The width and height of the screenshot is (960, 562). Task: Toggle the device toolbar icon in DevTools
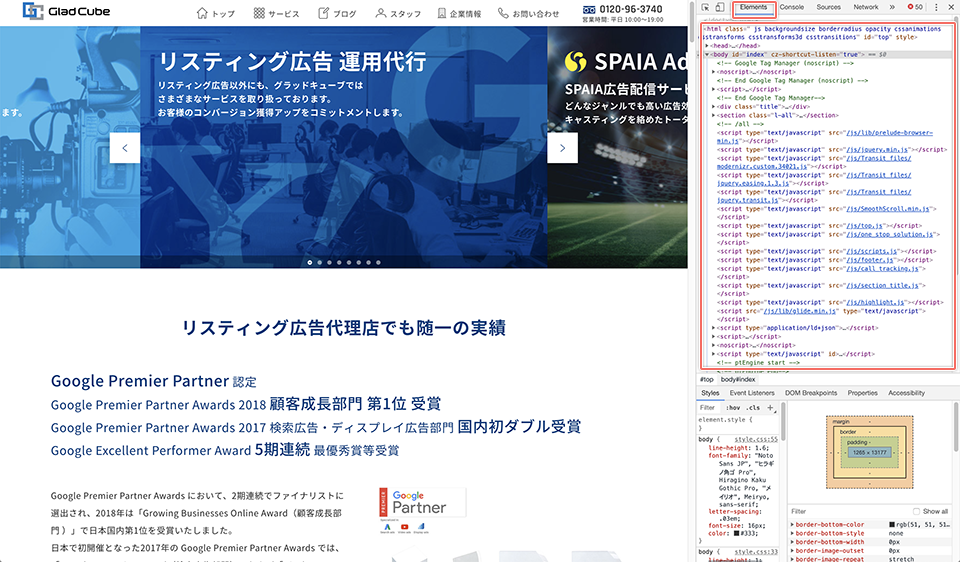tap(719, 7)
